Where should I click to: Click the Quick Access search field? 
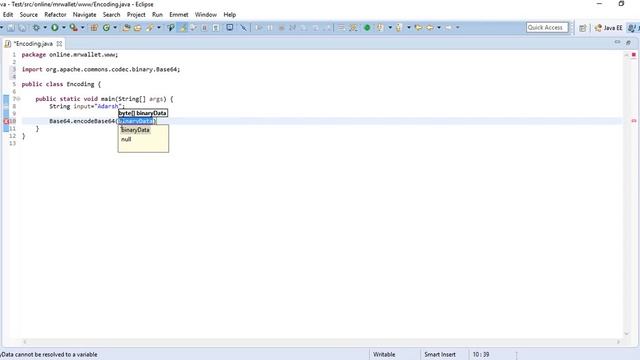[x=547, y=28]
